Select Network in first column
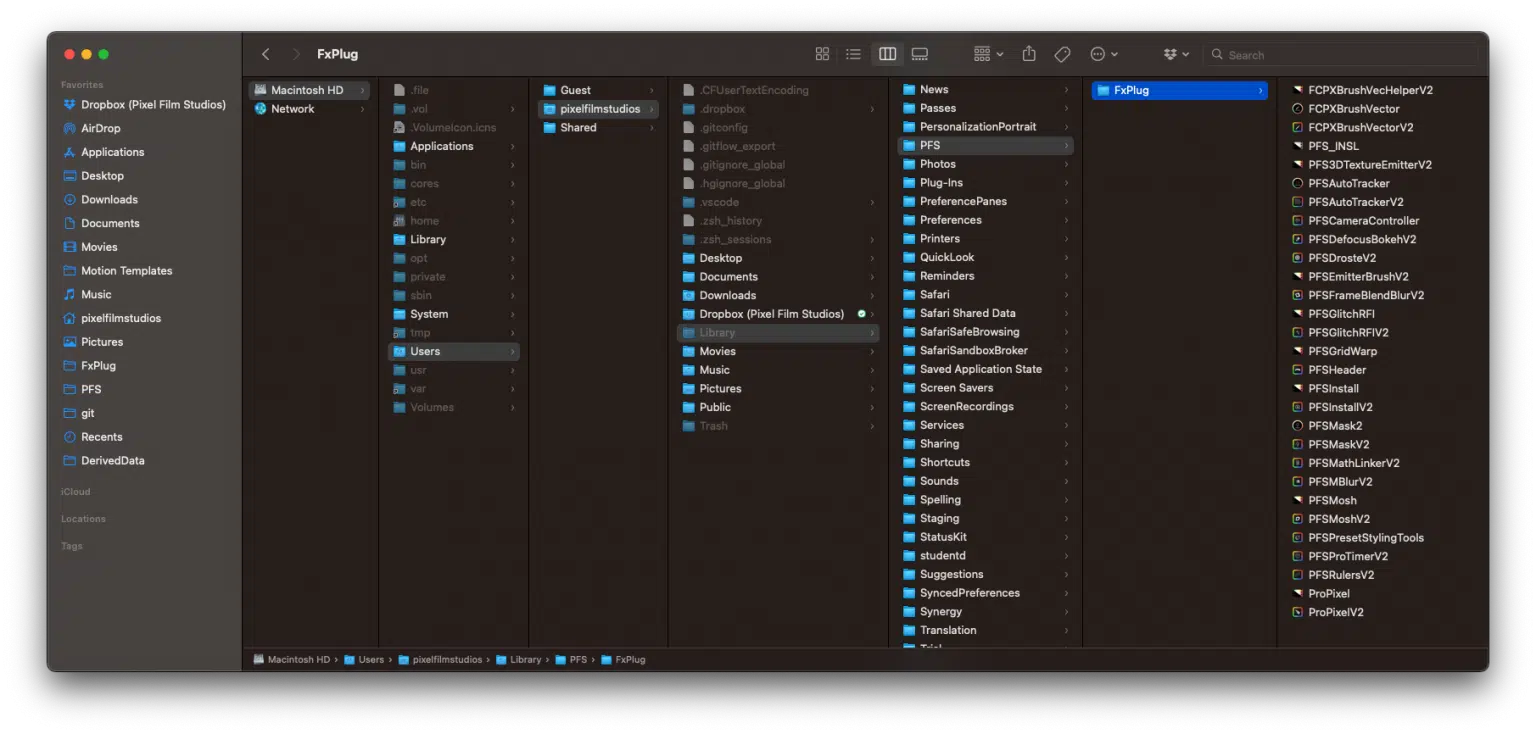Viewport: 1536px width, 734px height. (309, 109)
